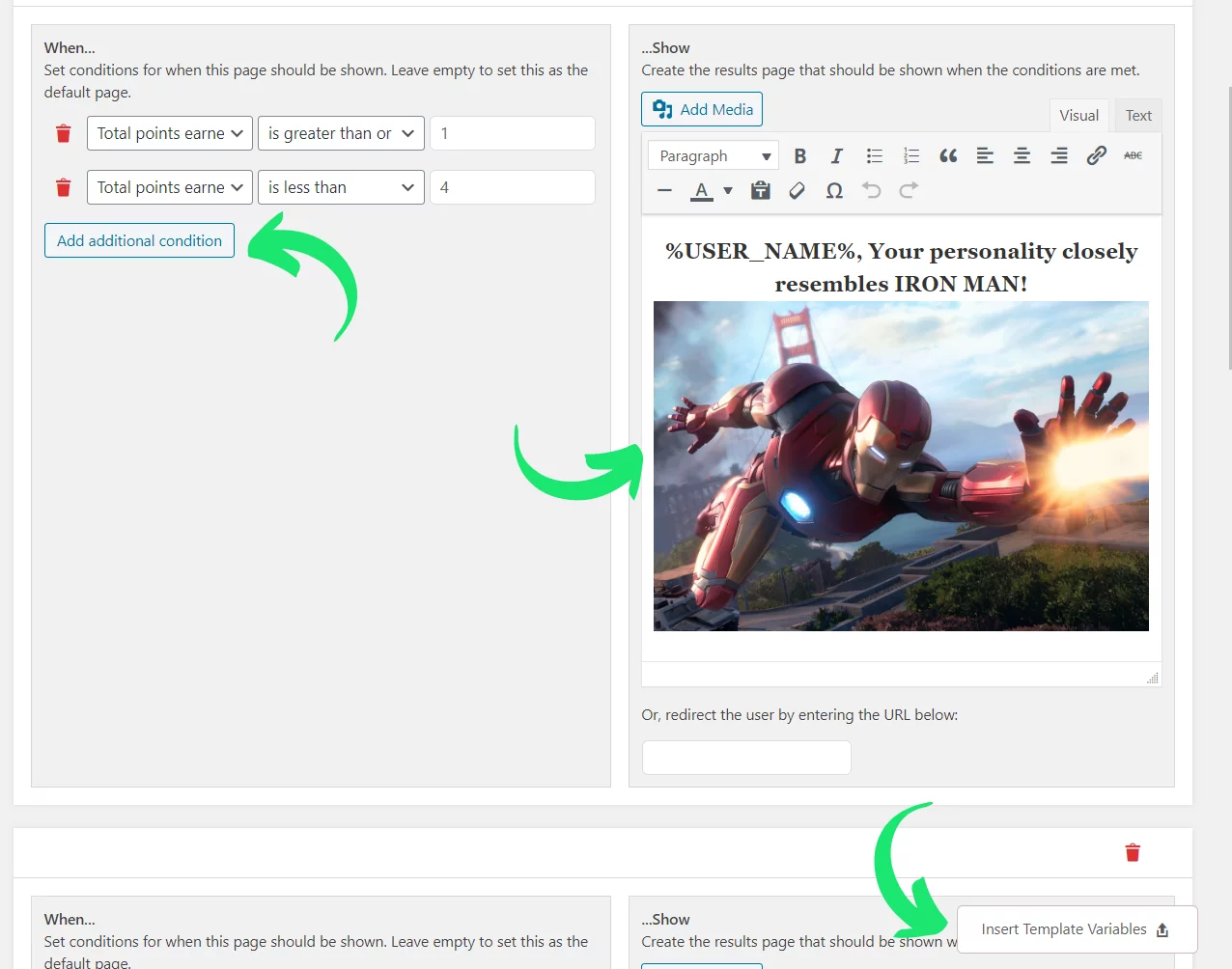This screenshot has height=969, width=1232.
Task: Toggle italic formatting in the editor
Action: coord(836,156)
